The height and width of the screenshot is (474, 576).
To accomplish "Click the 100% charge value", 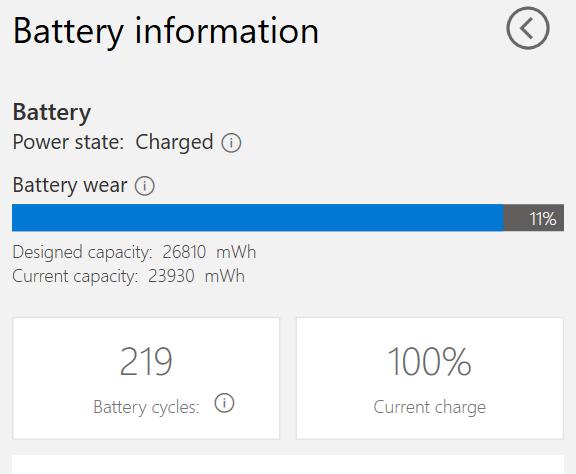I will click(x=429, y=362).
